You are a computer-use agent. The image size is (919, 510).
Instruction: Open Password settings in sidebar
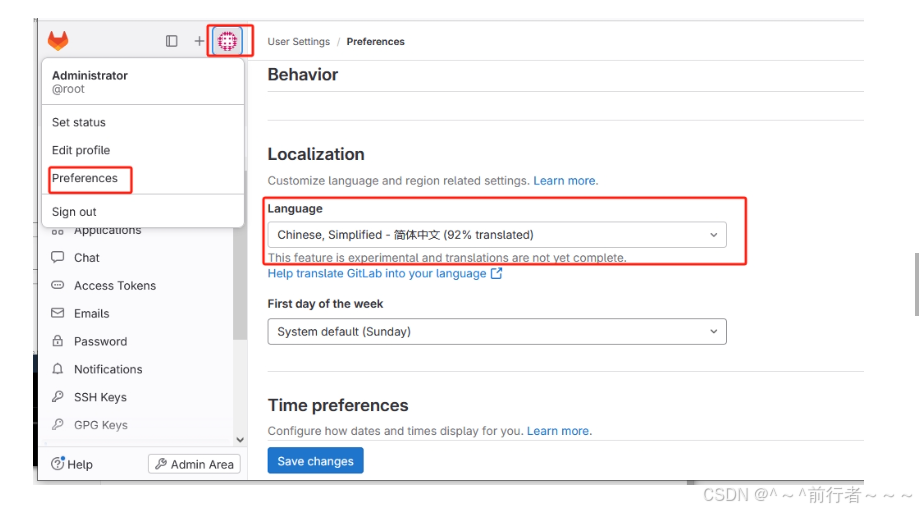tap(100, 341)
